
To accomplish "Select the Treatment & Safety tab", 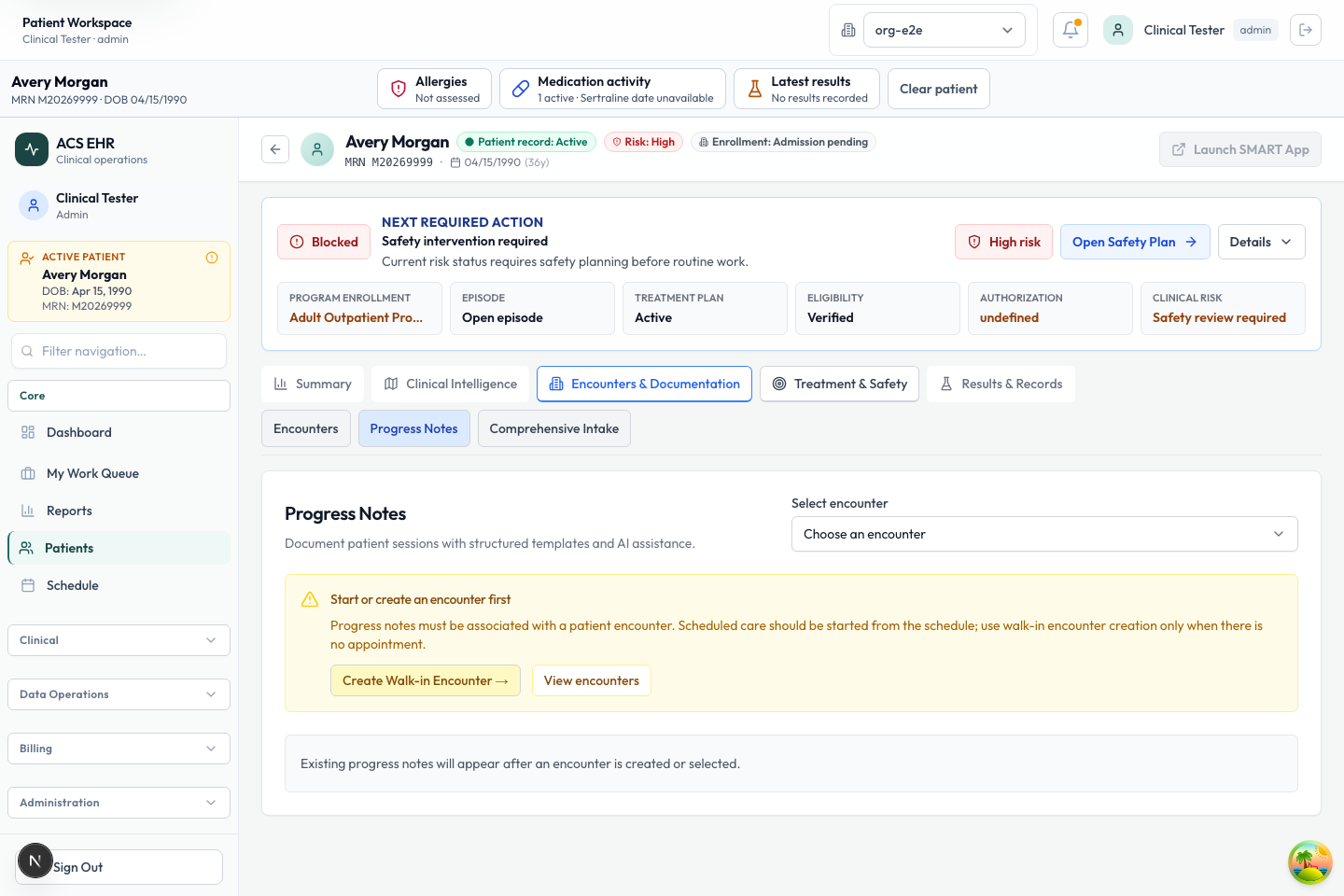I will coord(839,384).
